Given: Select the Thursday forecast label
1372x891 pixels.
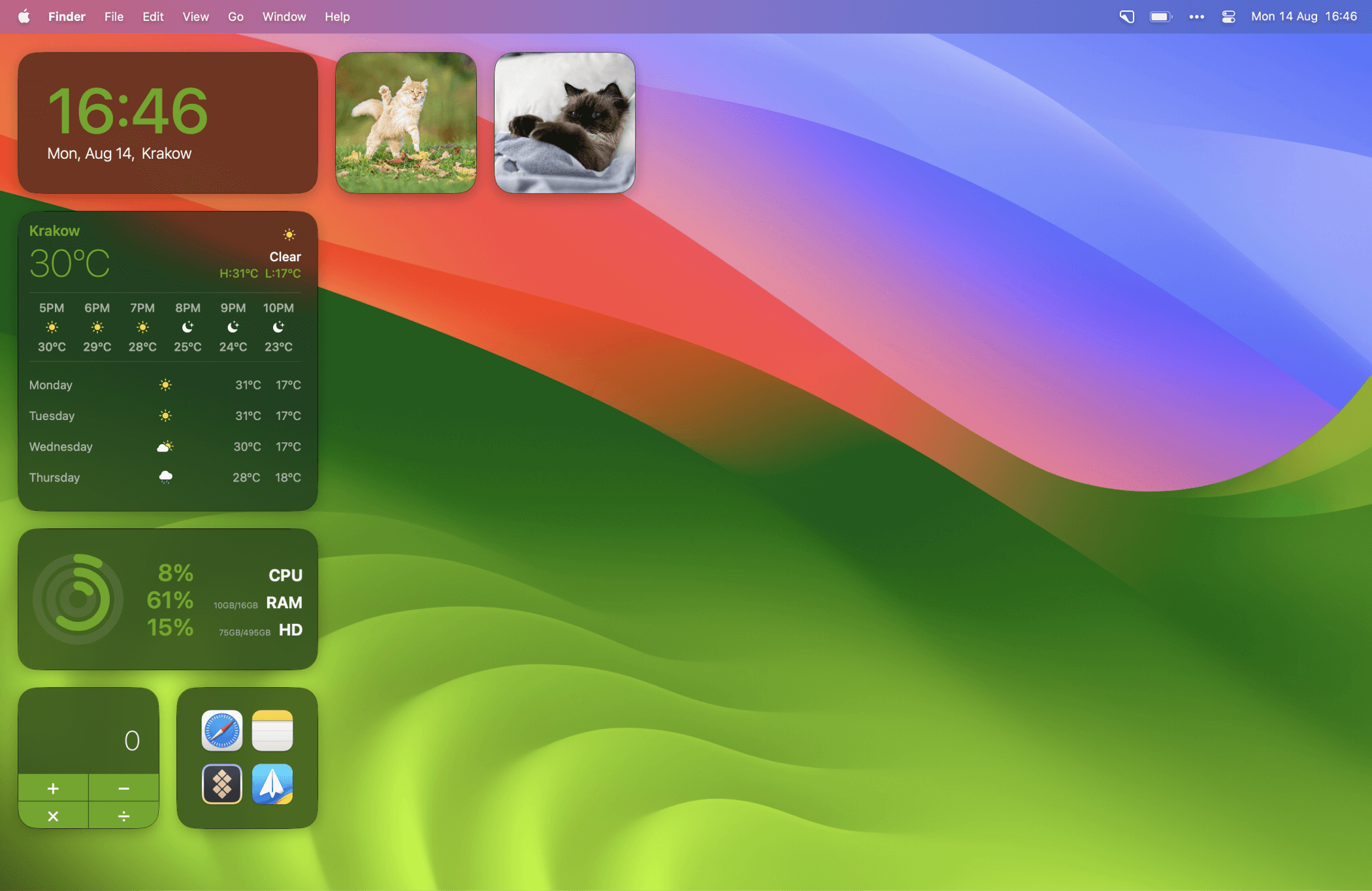Looking at the screenshot, I should [x=54, y=478].
